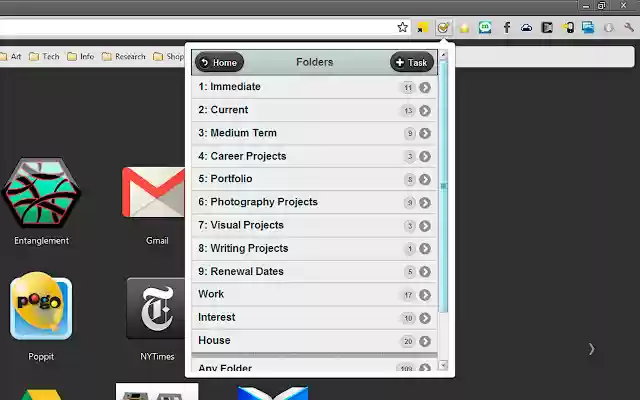Image resolution: width=640 pixels, height=400 pixels.
Task: Expand arrow on 6: Photography Projects row
Action: coord(425,203)
